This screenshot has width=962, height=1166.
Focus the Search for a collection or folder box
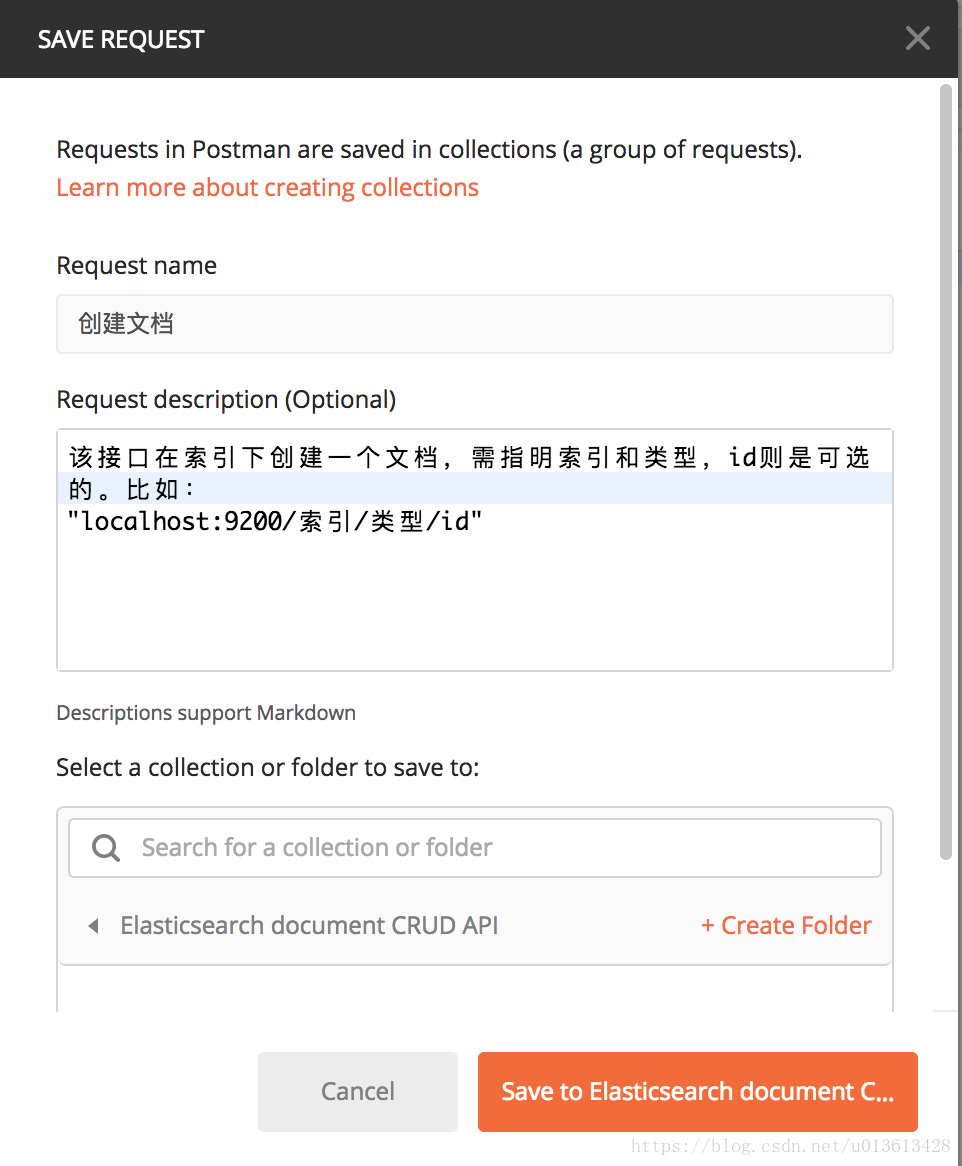pos(474,848)
